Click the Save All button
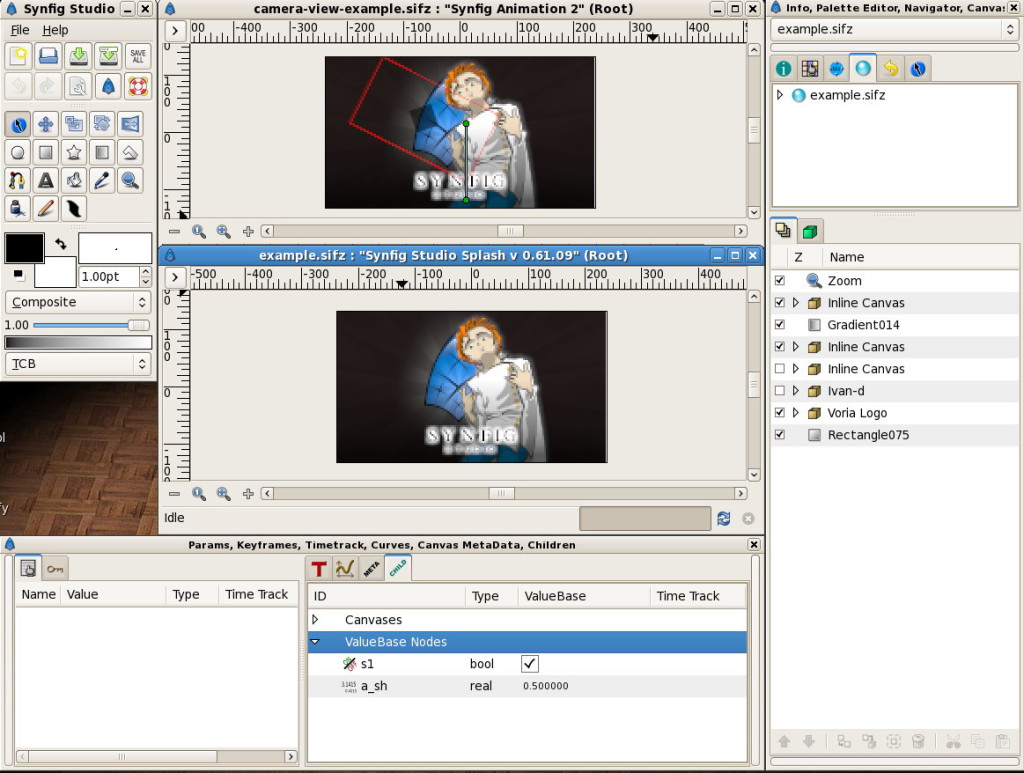The height and width of the screenshot is (773, 1024). [x=138, y=56]
